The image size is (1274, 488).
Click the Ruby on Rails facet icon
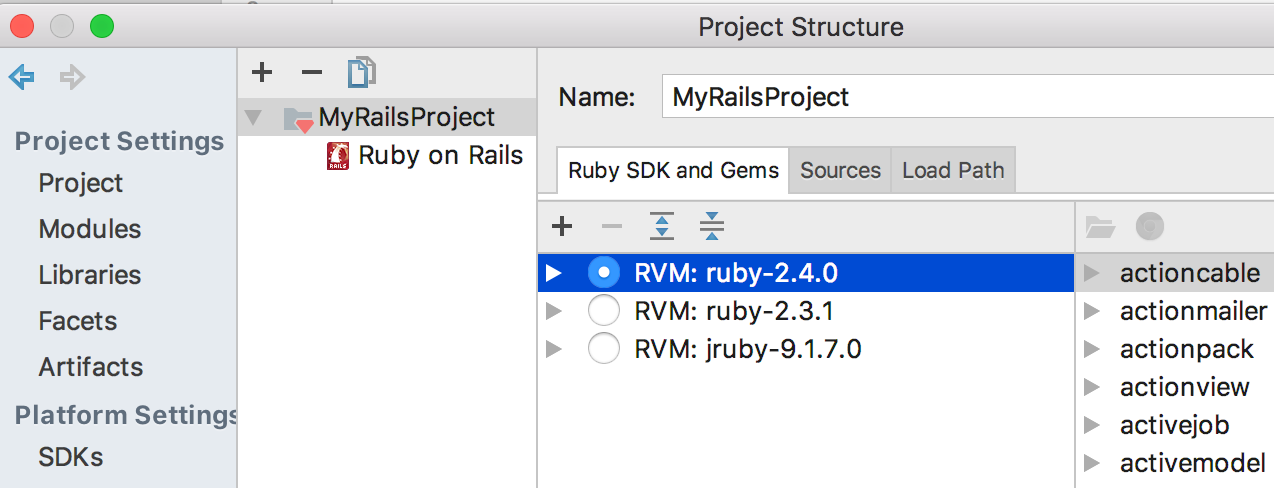(339, 156)
